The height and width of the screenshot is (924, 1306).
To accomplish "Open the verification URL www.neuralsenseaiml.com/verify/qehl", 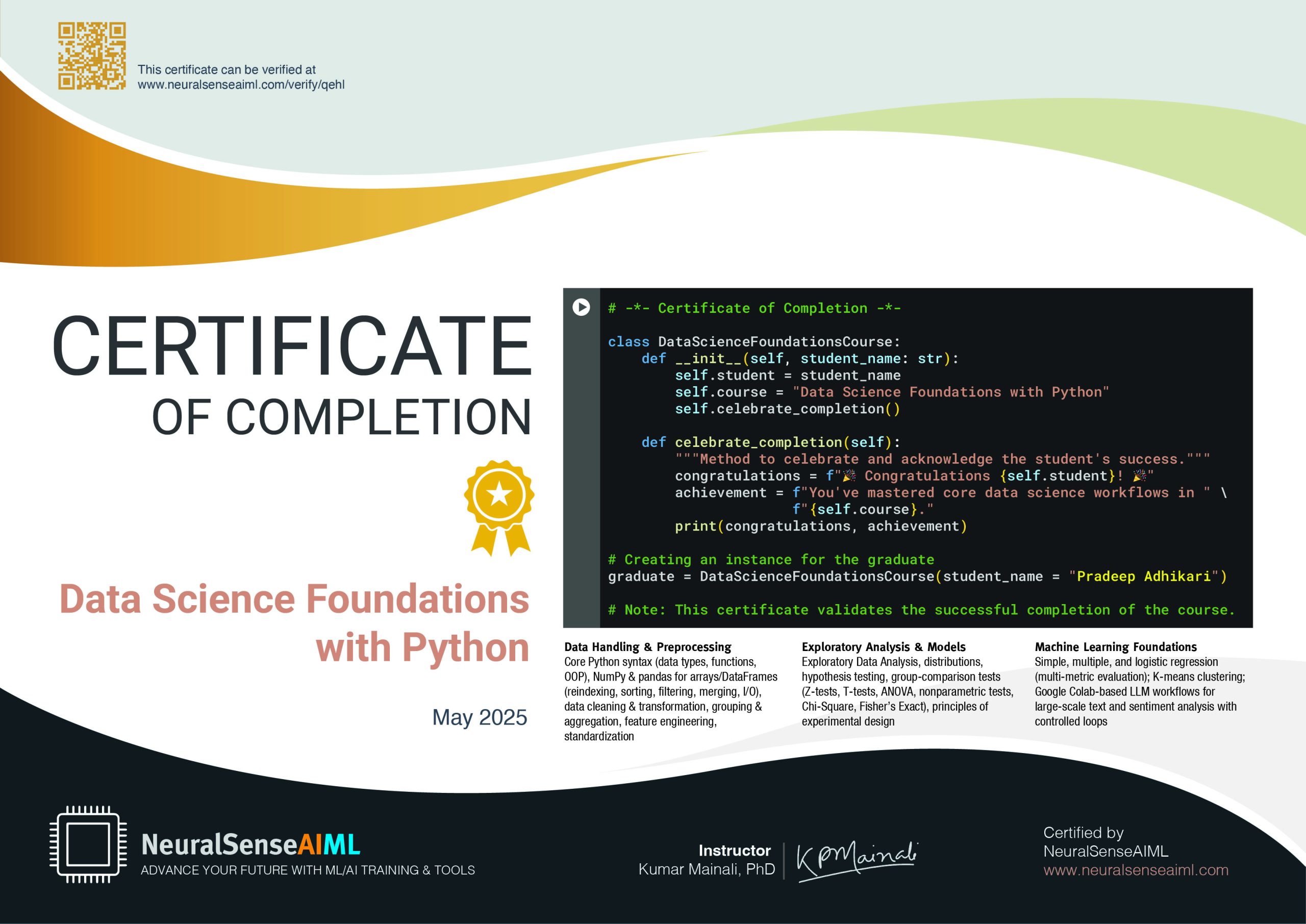I will pos(241,85).
